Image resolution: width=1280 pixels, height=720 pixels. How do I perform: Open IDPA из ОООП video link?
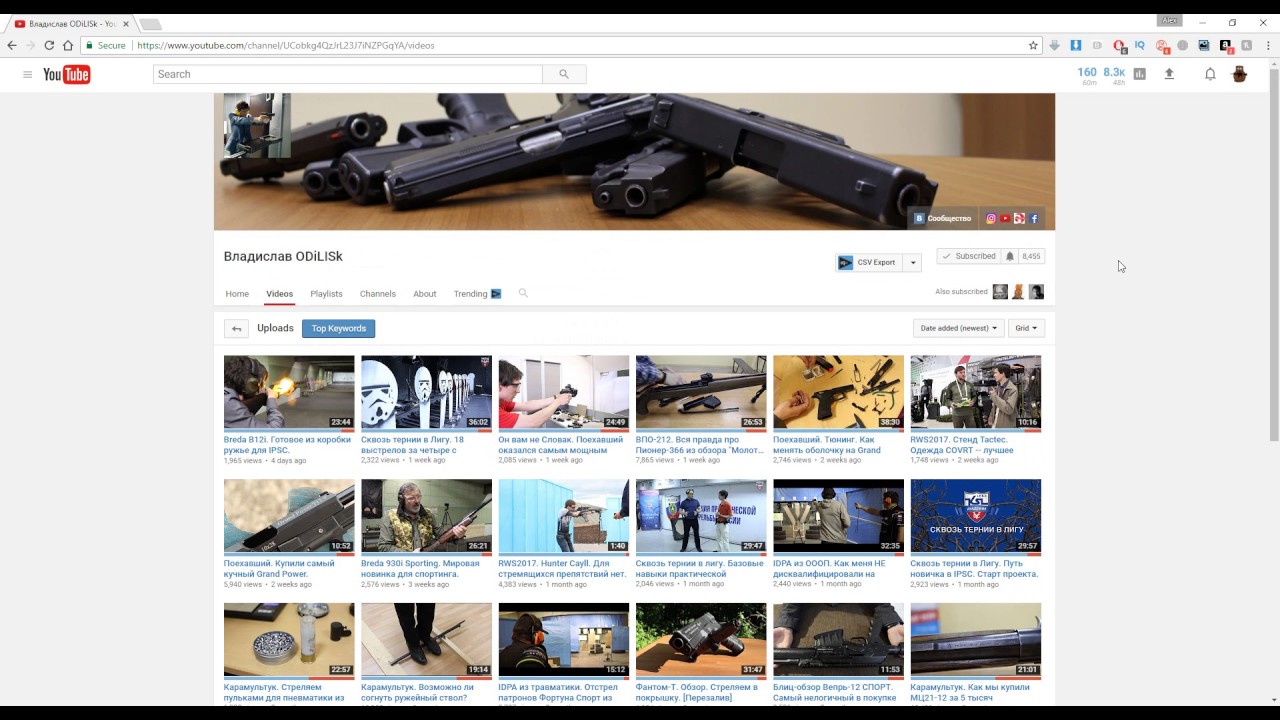(x=829, y=569)
